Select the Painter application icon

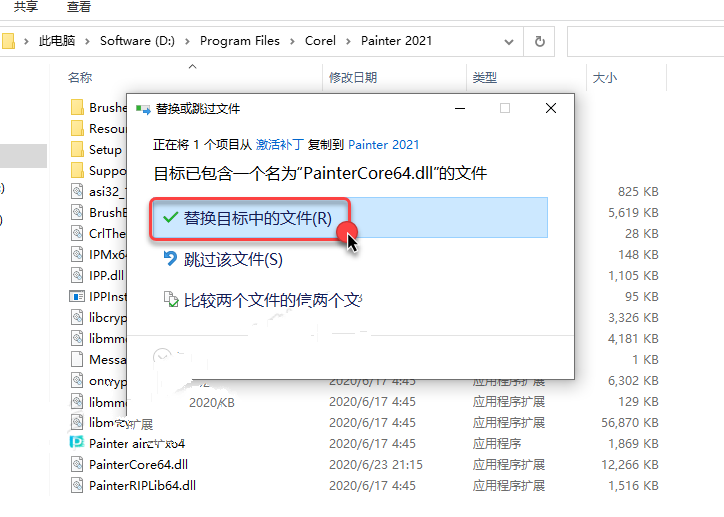coord(77,442)
